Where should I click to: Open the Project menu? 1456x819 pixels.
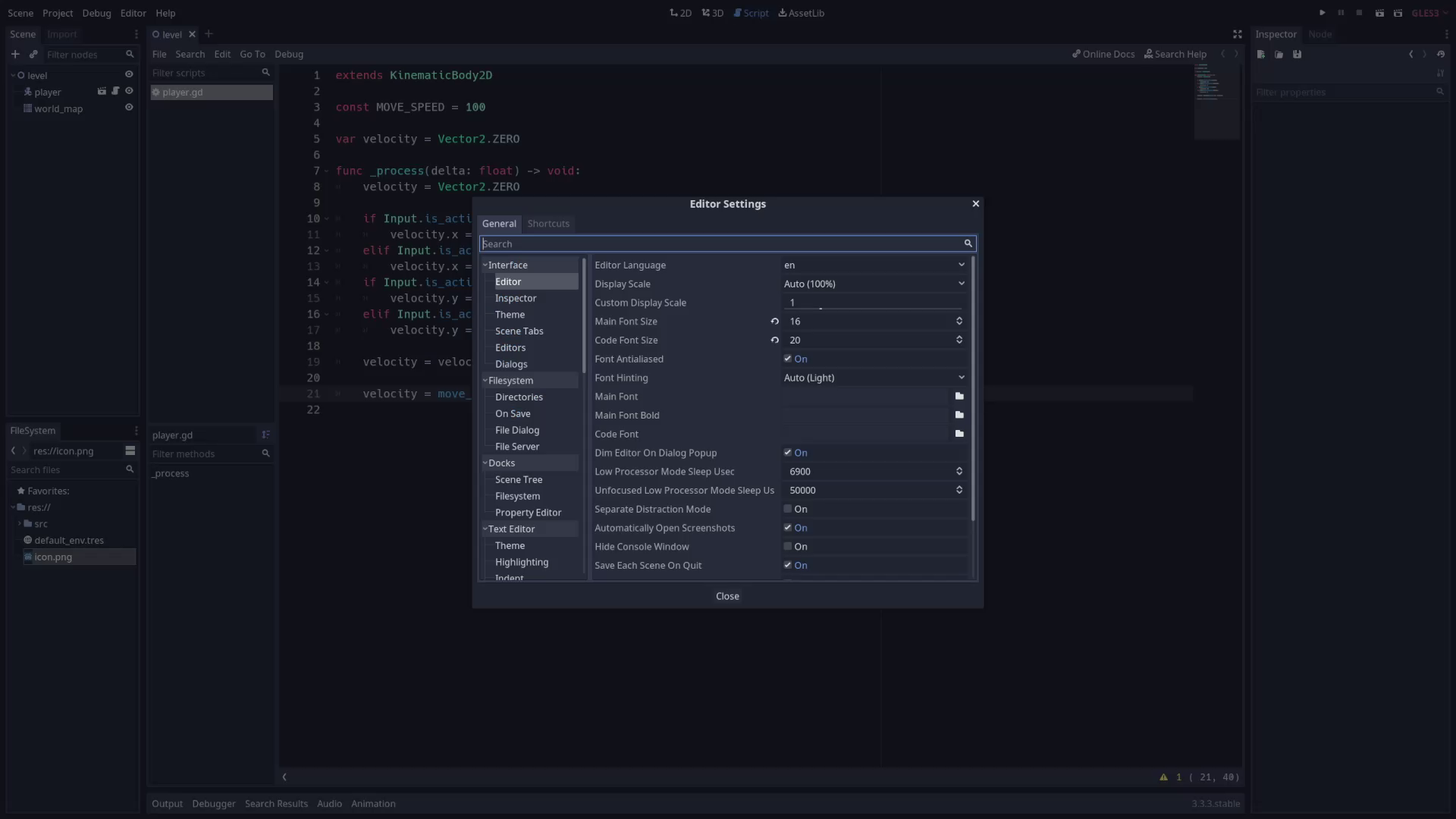pyautogui.click(x=58, y=13)
